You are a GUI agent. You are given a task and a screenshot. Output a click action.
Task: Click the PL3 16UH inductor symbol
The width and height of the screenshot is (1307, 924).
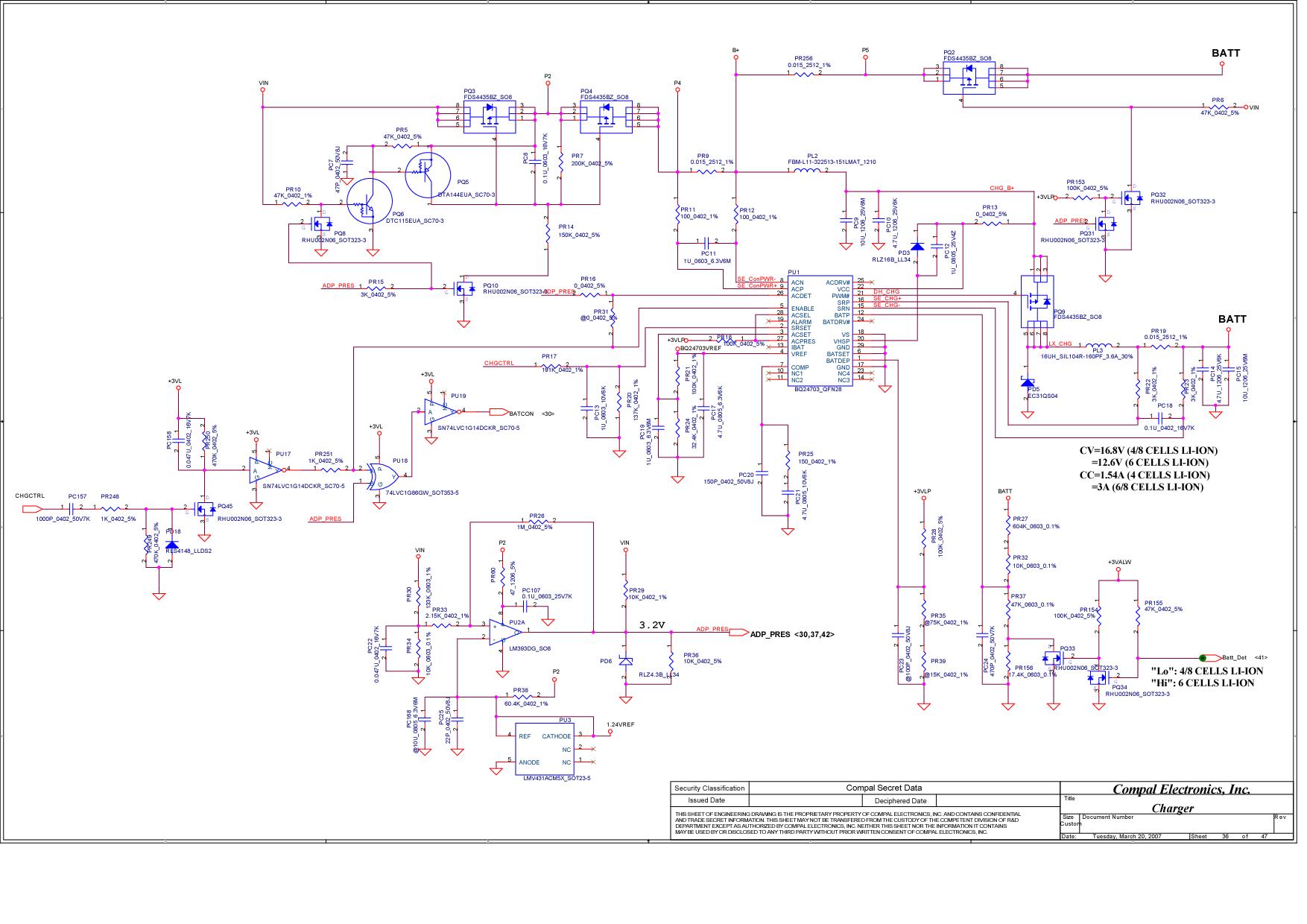pyautogui.click(x=1100, y=345)
